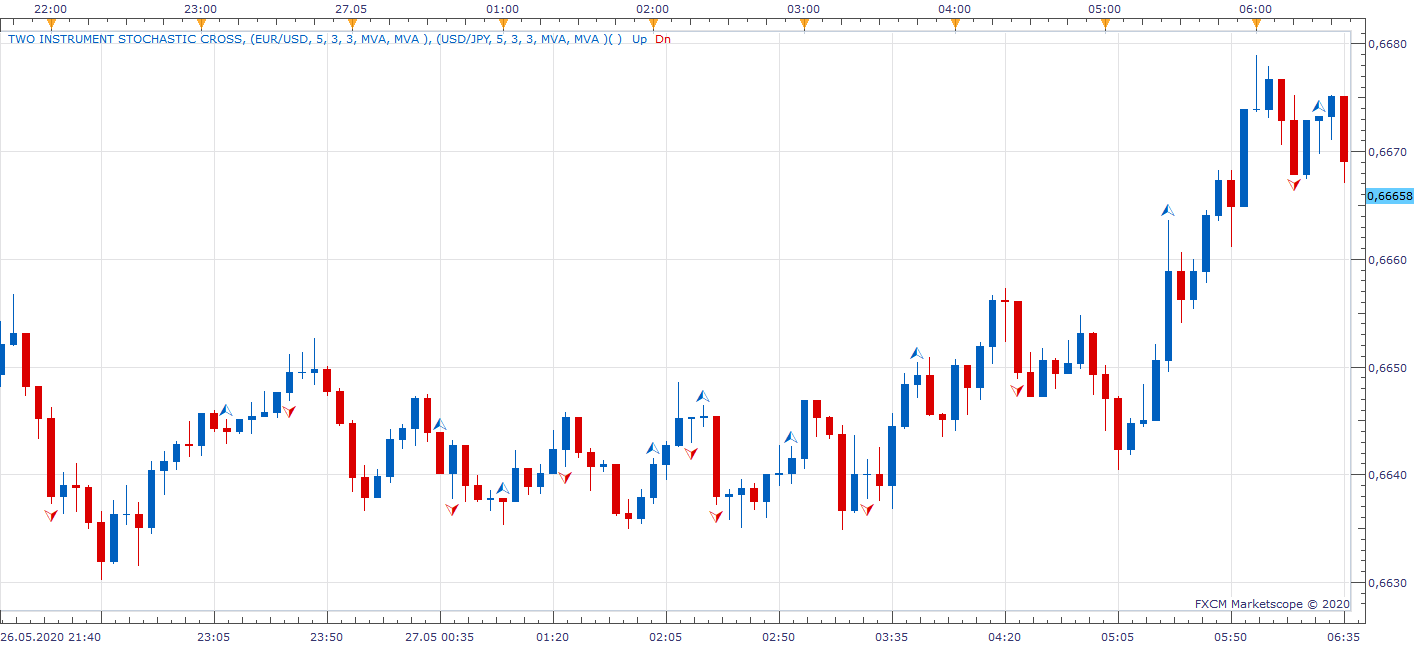Click the blue Up signal arrow around 23:10

[226, 410]
